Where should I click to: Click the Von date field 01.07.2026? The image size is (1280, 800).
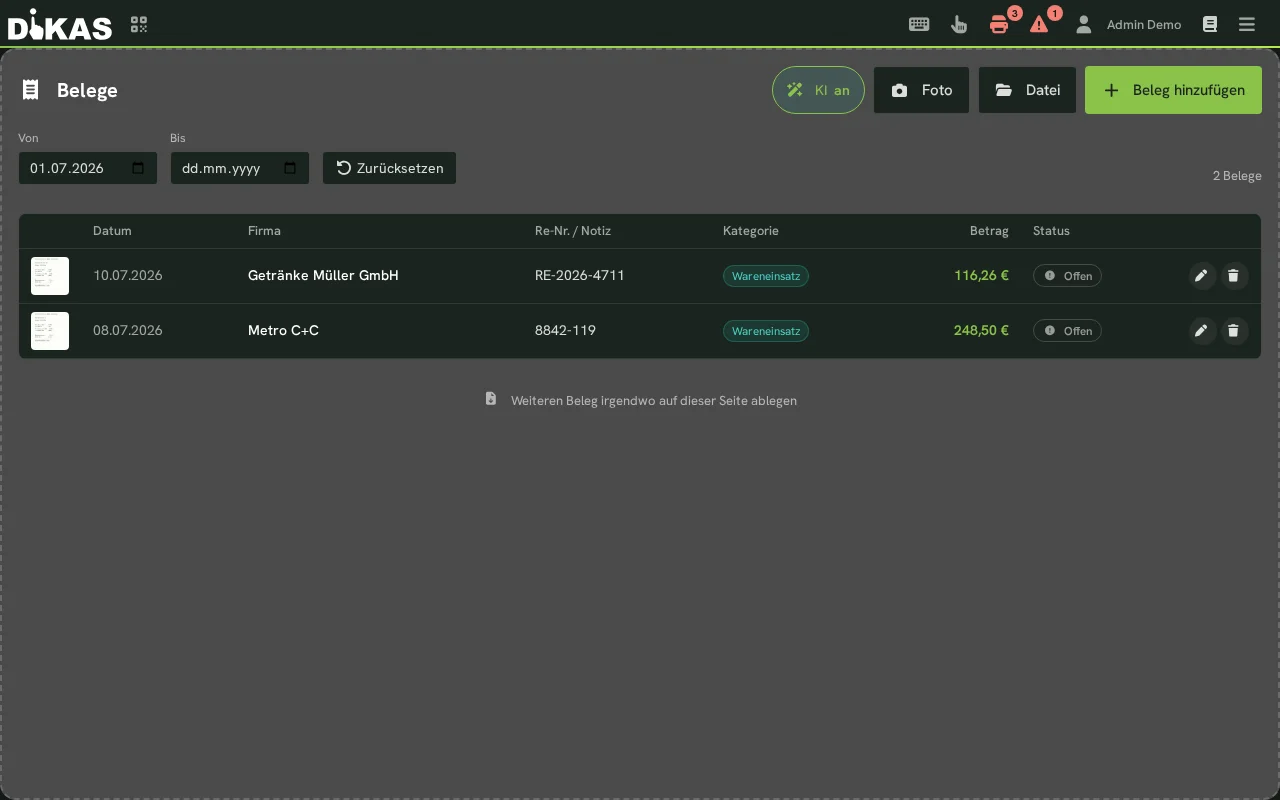88,168
